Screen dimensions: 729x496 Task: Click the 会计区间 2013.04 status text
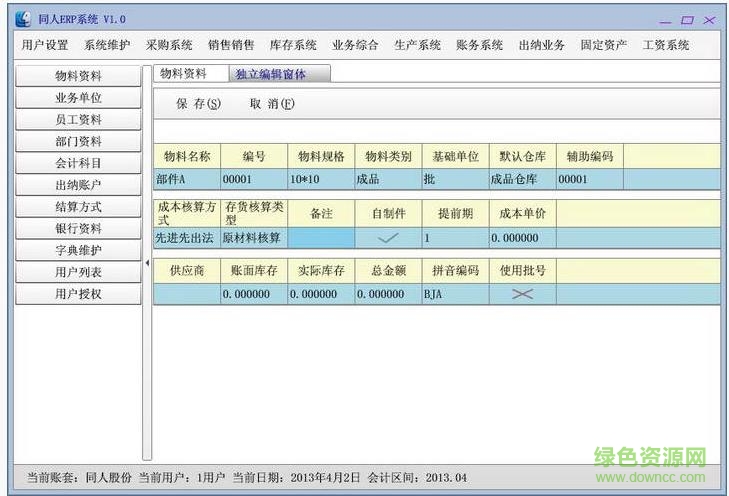point(417,477)
